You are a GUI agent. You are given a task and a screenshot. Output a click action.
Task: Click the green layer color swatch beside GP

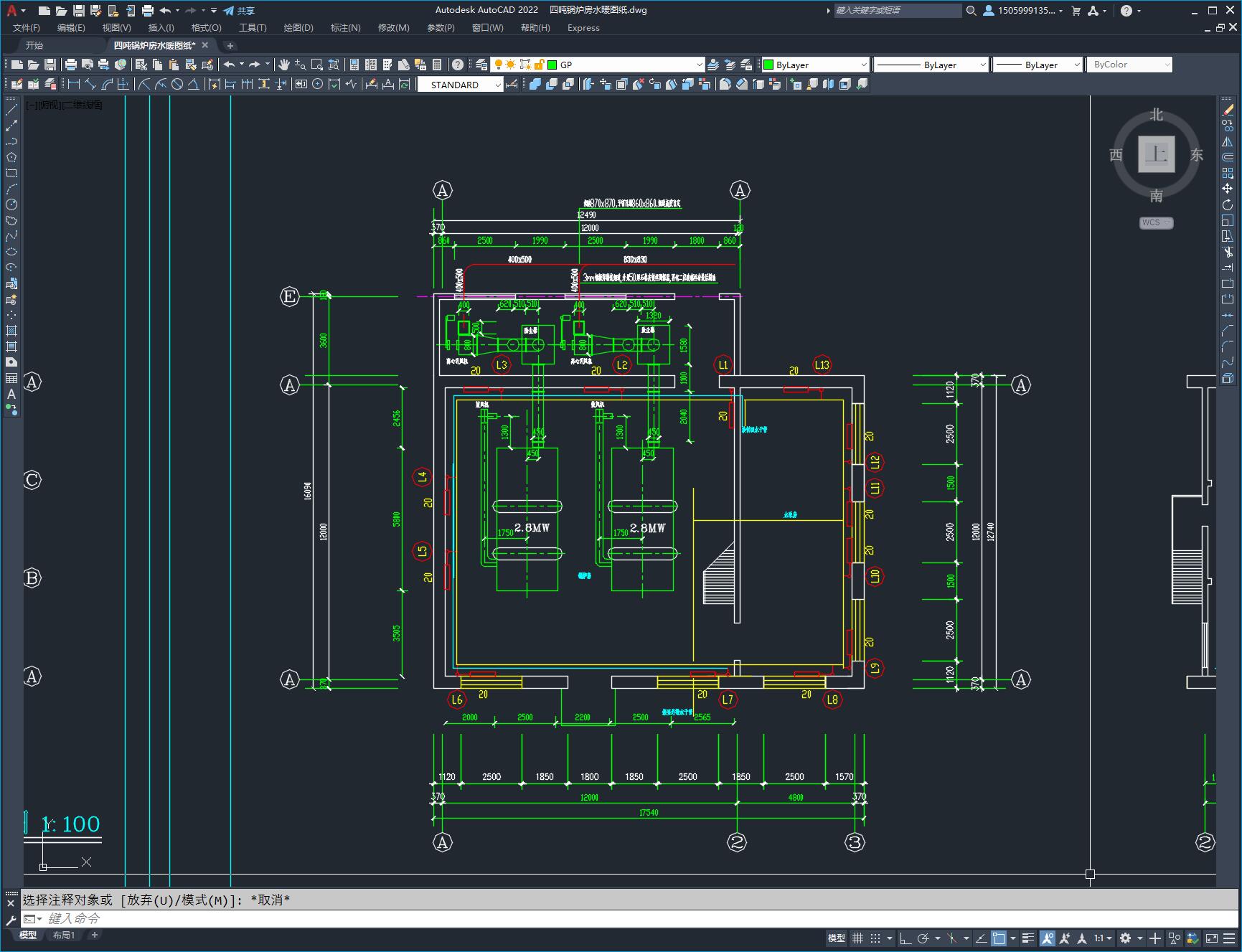(x=552, y=65)
